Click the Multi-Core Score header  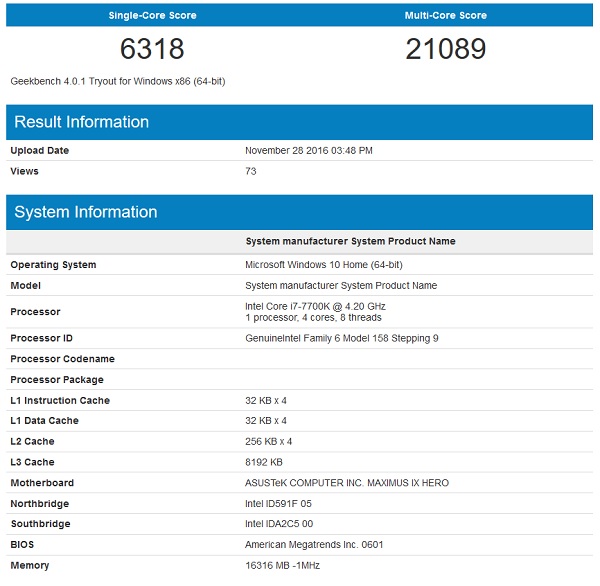click(x=446, y=15)
